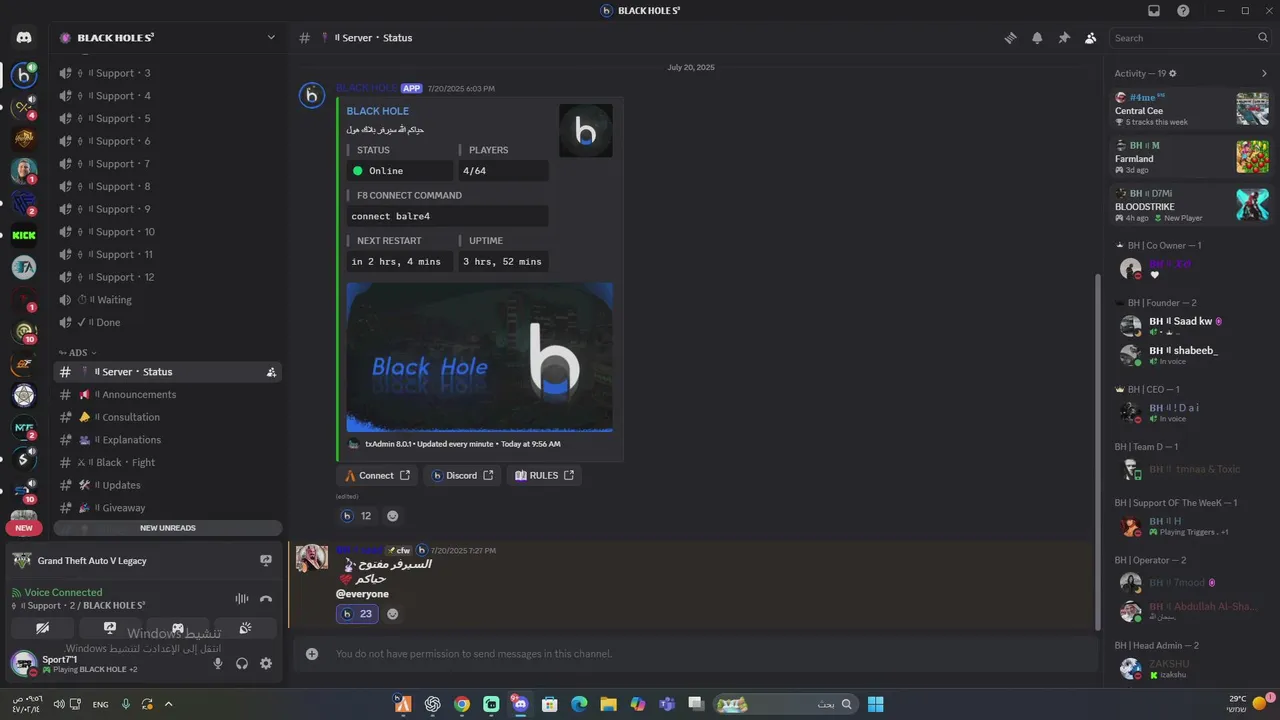The image size is (1280, 720).
Task: Click the NEW unread servers pill
Action: [24, 528]
